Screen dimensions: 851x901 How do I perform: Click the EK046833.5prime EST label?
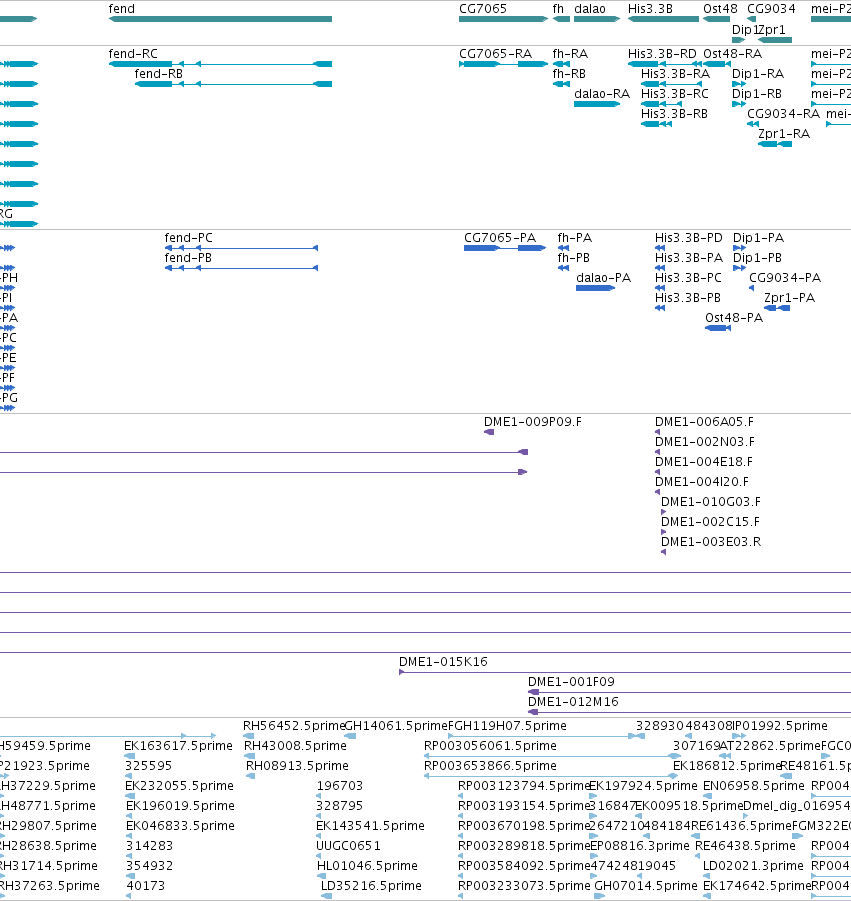180,826
